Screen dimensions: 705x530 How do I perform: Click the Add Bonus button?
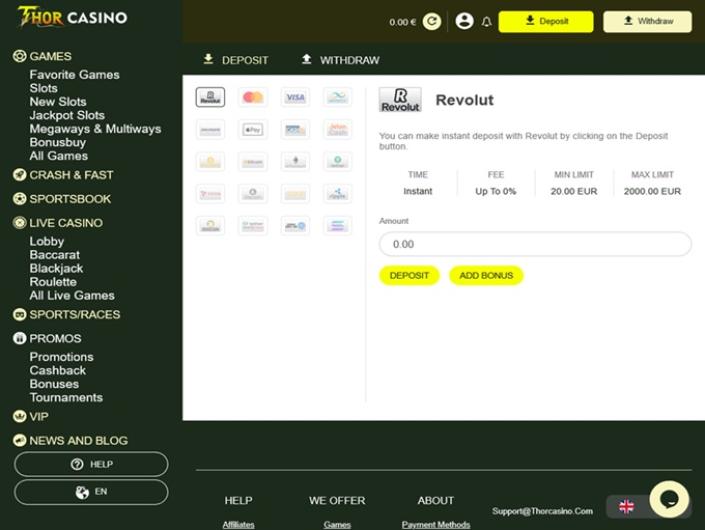[x=486, y=275]
